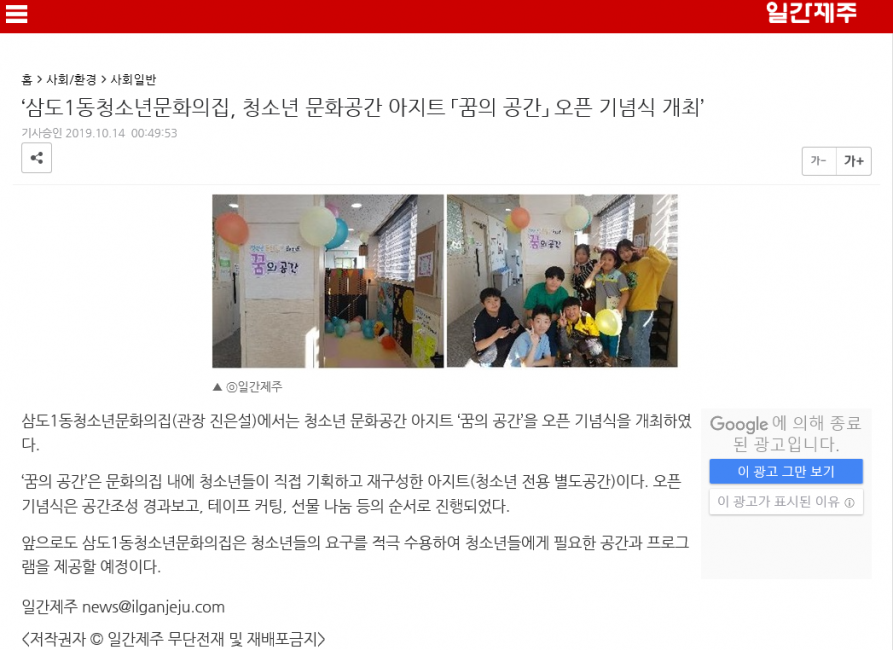Go to 홈 breadcrumb link
Viewport: 893px width, 650px height.
pyautogui.click(x=27, y=79)
